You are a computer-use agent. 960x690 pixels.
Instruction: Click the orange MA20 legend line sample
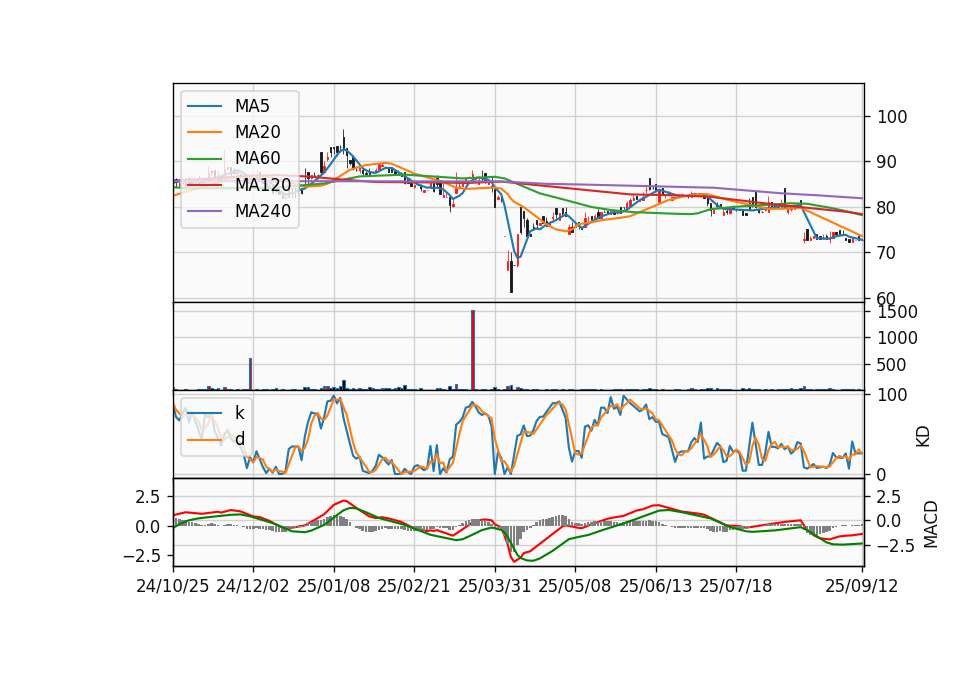(204, 132)
